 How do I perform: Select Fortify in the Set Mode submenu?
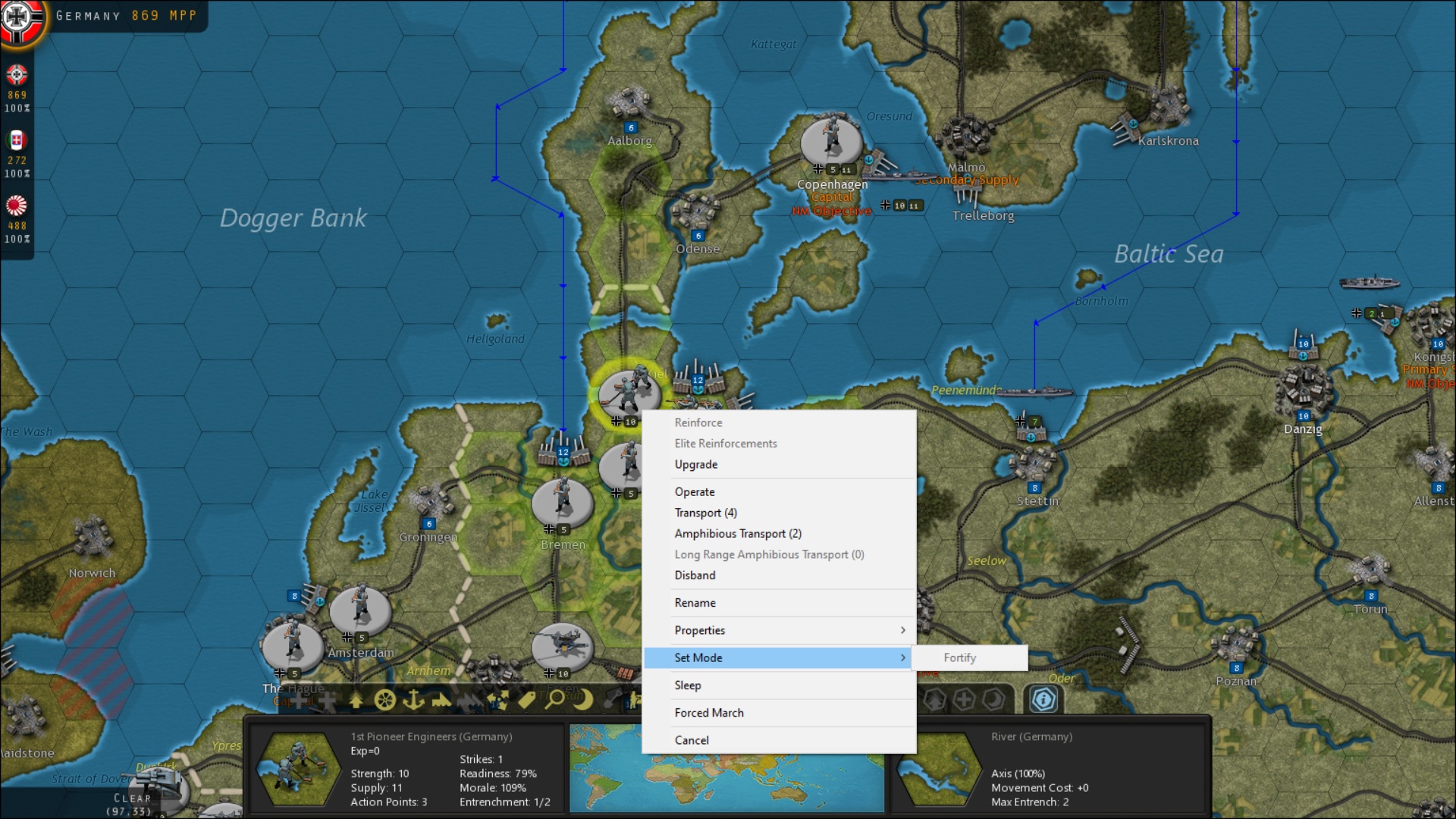coord(969,657)
